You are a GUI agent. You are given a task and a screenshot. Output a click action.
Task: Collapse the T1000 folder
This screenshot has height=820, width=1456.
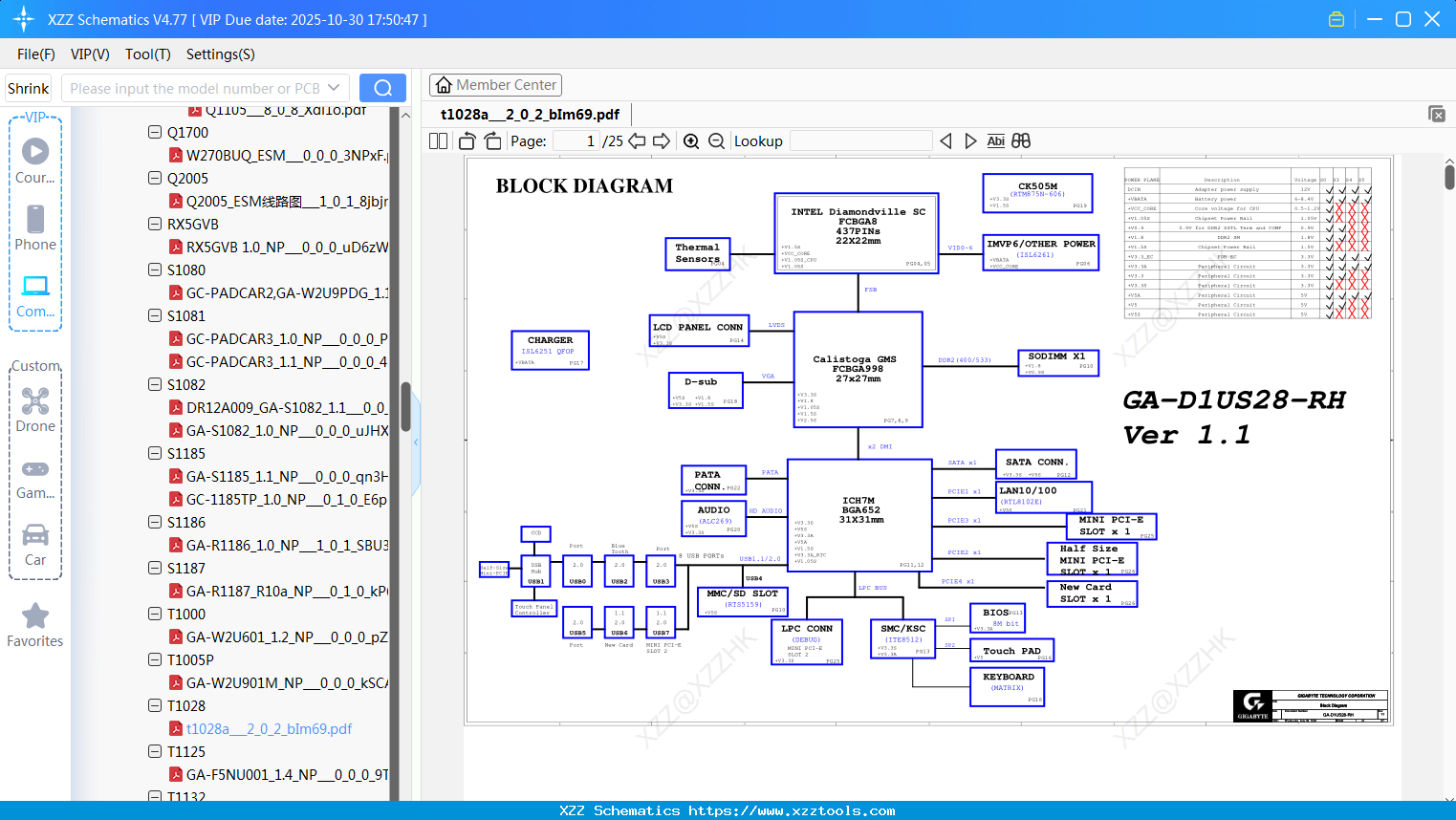point(155,614)
